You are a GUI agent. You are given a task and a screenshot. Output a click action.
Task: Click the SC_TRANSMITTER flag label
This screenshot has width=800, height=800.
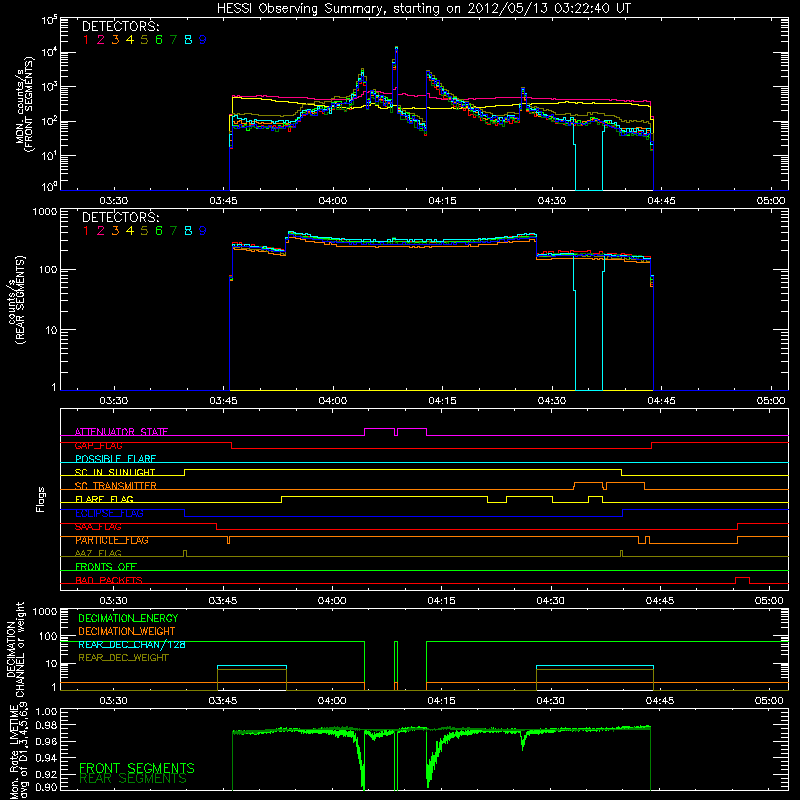116,486
